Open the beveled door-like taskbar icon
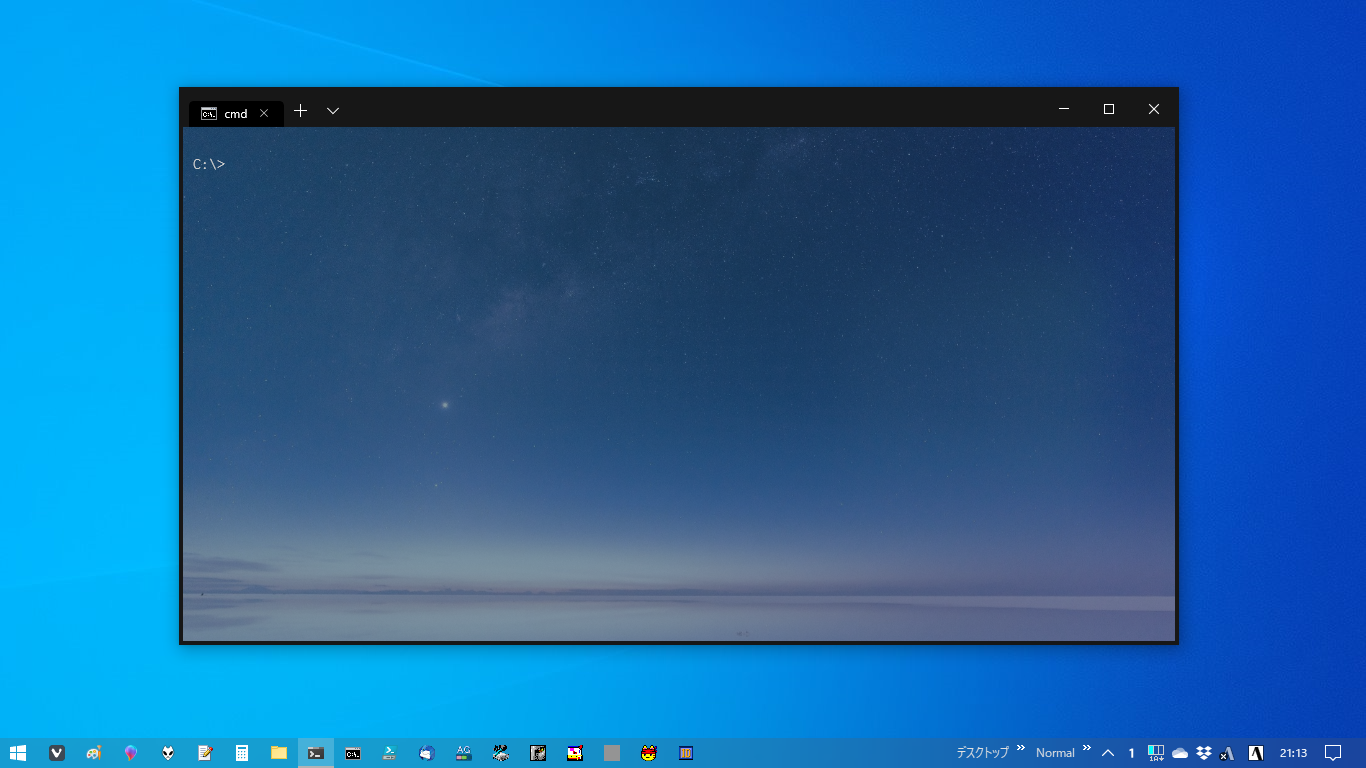The width and height of the screenshot is (1366, 768). (538, 753)
